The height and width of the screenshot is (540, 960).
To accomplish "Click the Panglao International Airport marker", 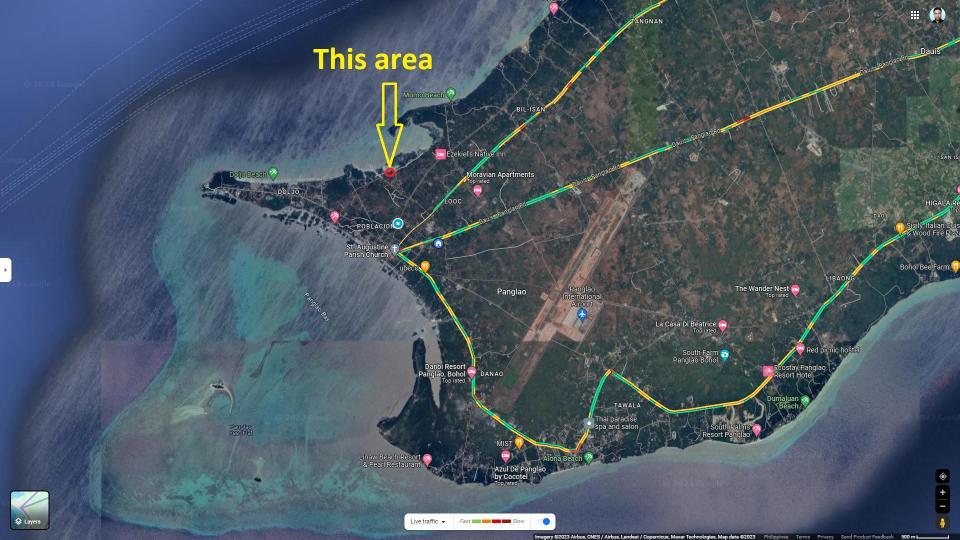I will tap(582, 316).
